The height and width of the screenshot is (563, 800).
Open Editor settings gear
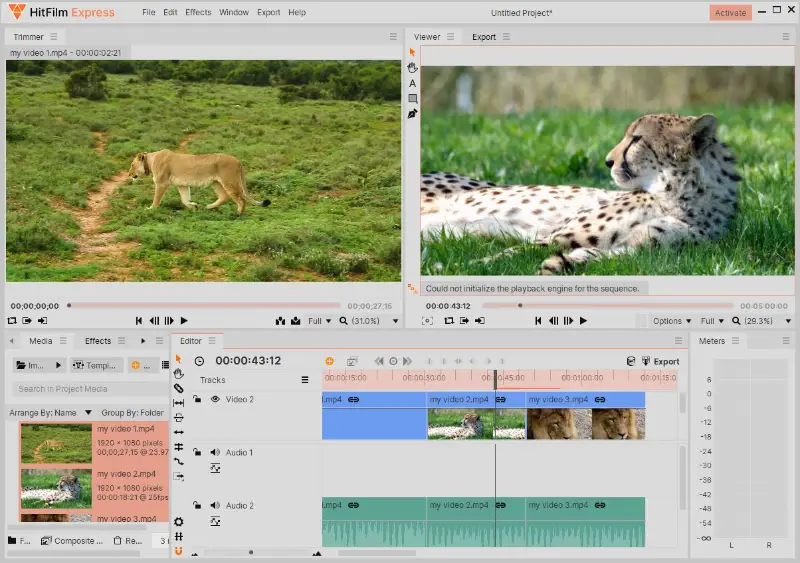(179, 522)
